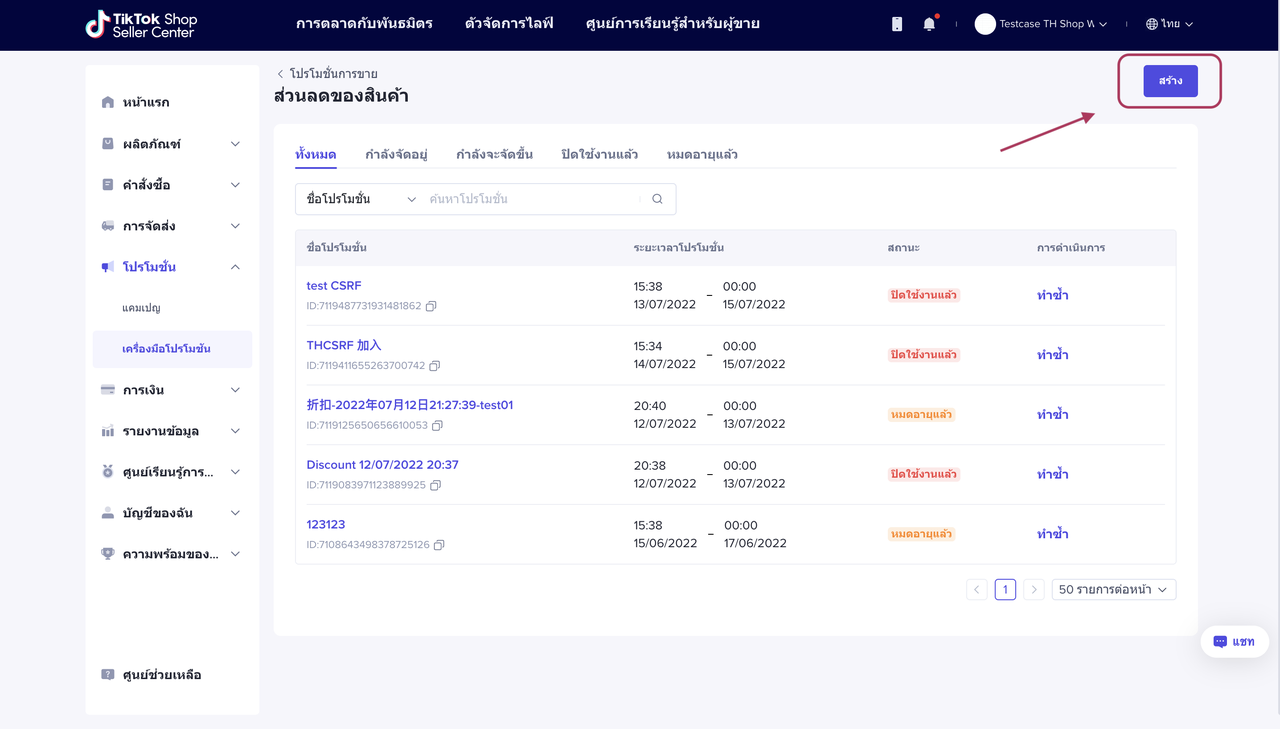Copy the ID of promotion 123123
The width and height of the screenshot is (1280, 729).
439,545
